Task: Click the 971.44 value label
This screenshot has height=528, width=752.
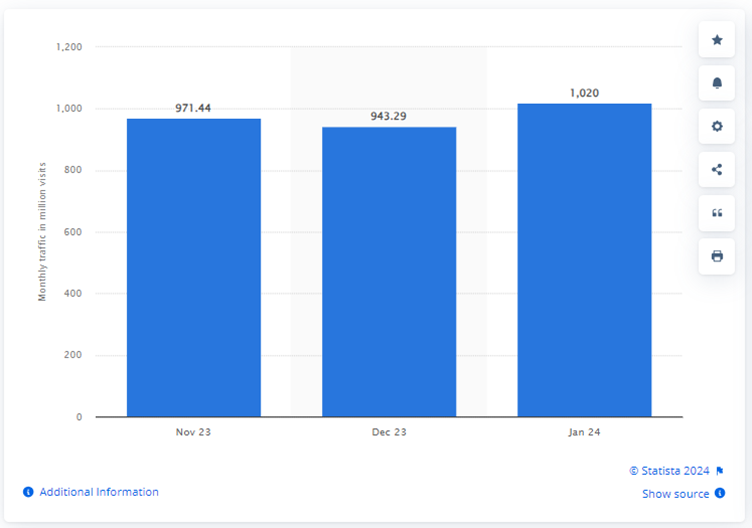Action: click(x=193, y=108)
